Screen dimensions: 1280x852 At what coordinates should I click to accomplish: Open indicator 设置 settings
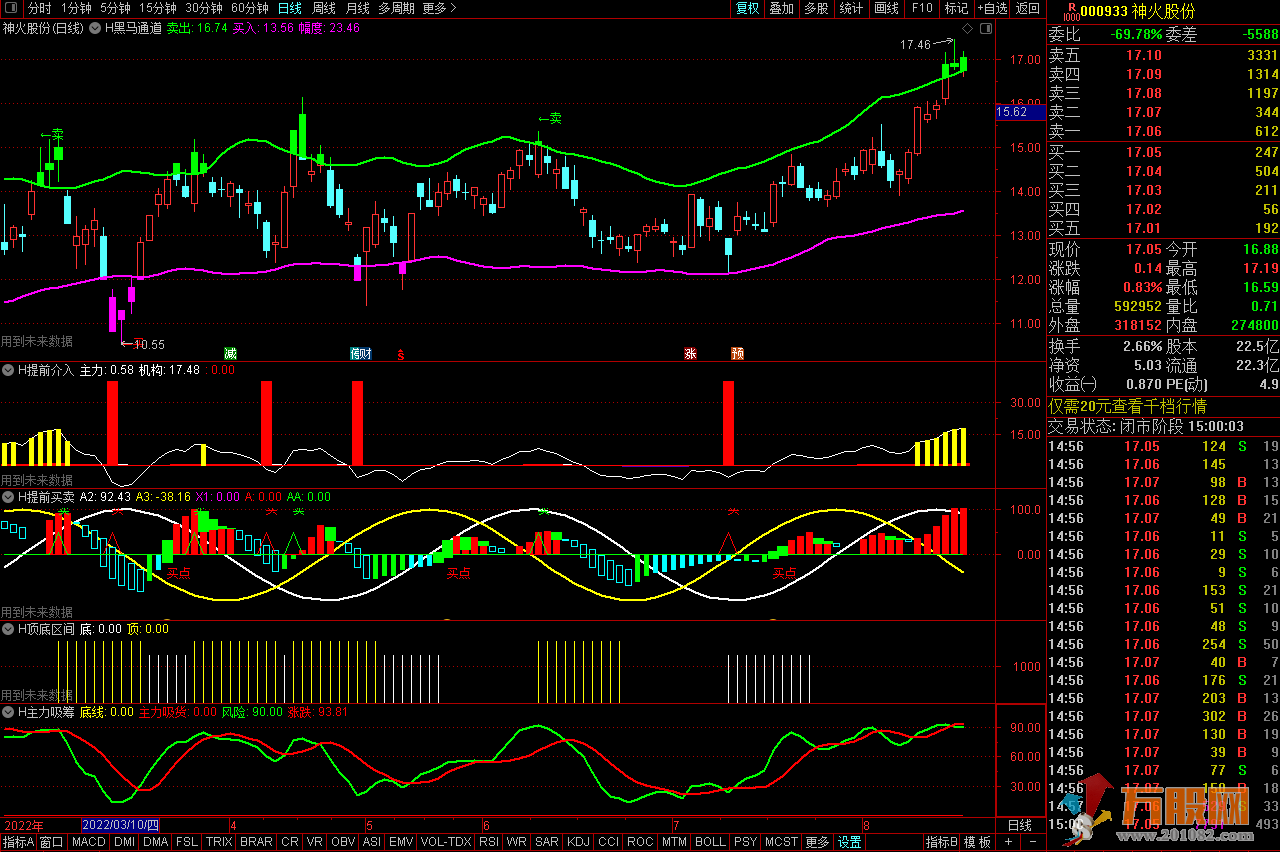pyautogui.click(x=850, y=842)
